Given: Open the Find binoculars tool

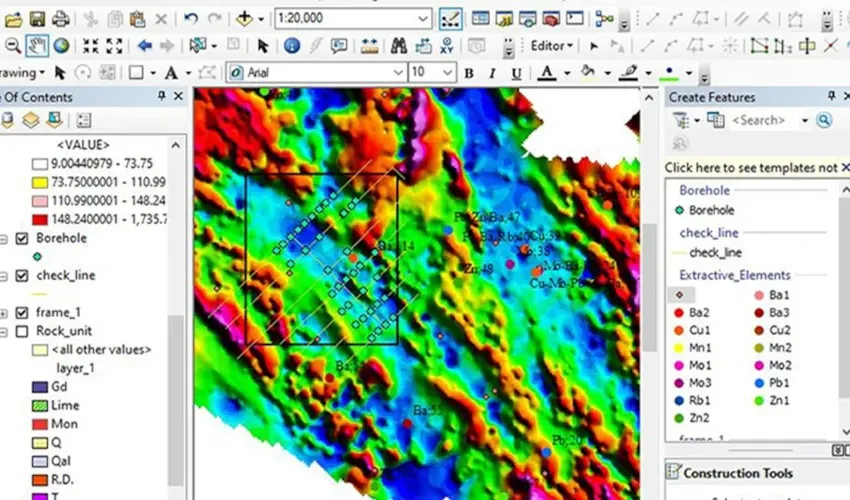Looking at the screenshot, I should (397, 45).
